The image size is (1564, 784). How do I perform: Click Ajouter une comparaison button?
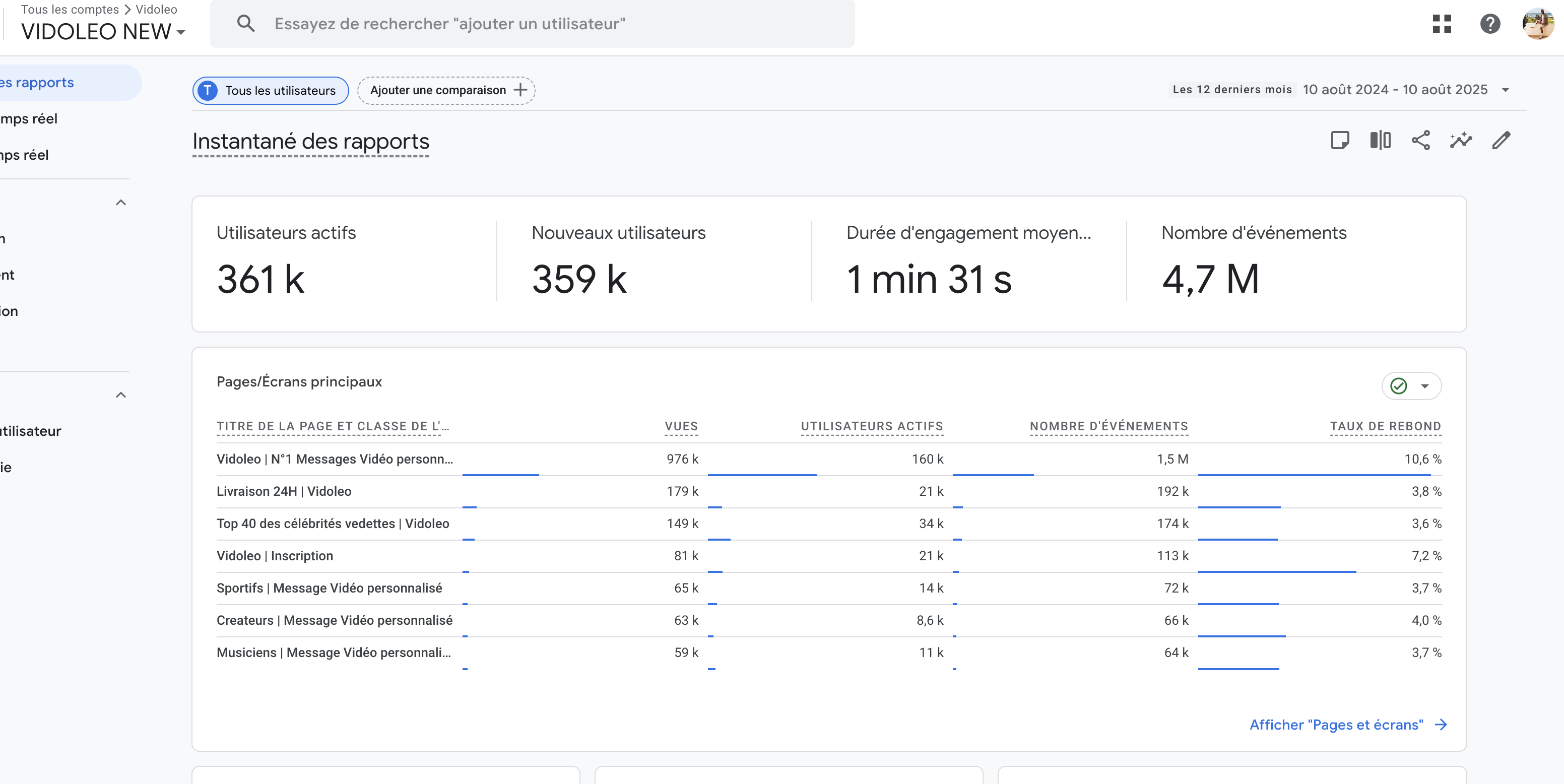(446, 91)
